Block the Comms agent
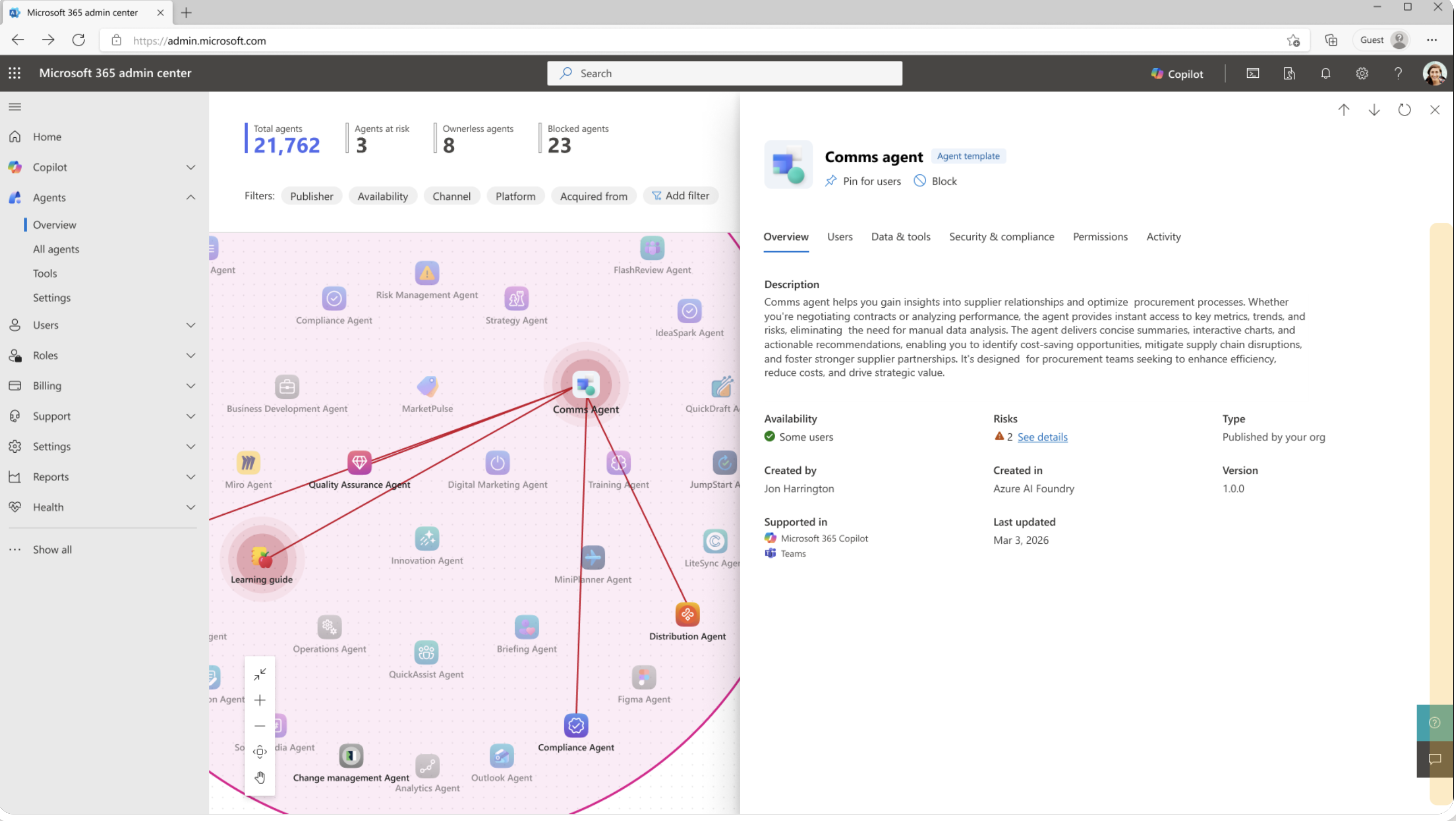 click(x=936, y=182)
